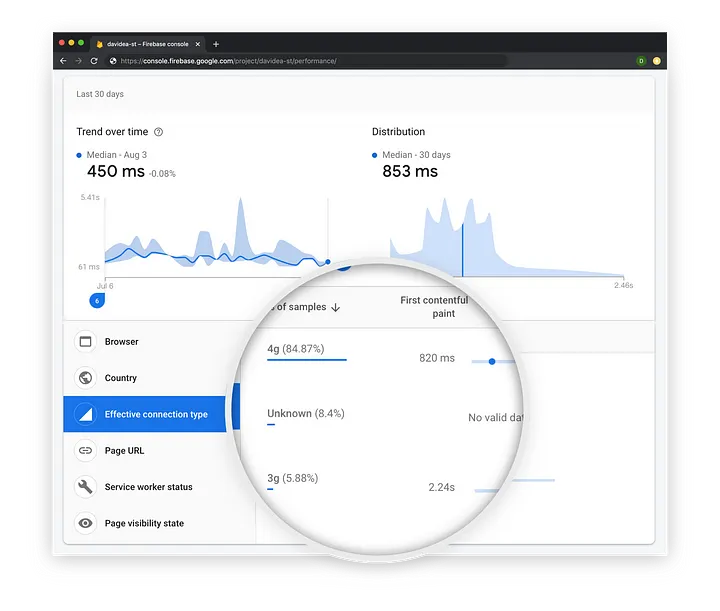Screen dimensions: 720x611
Task: Click the Country globe icon
Action: [85, 378]
